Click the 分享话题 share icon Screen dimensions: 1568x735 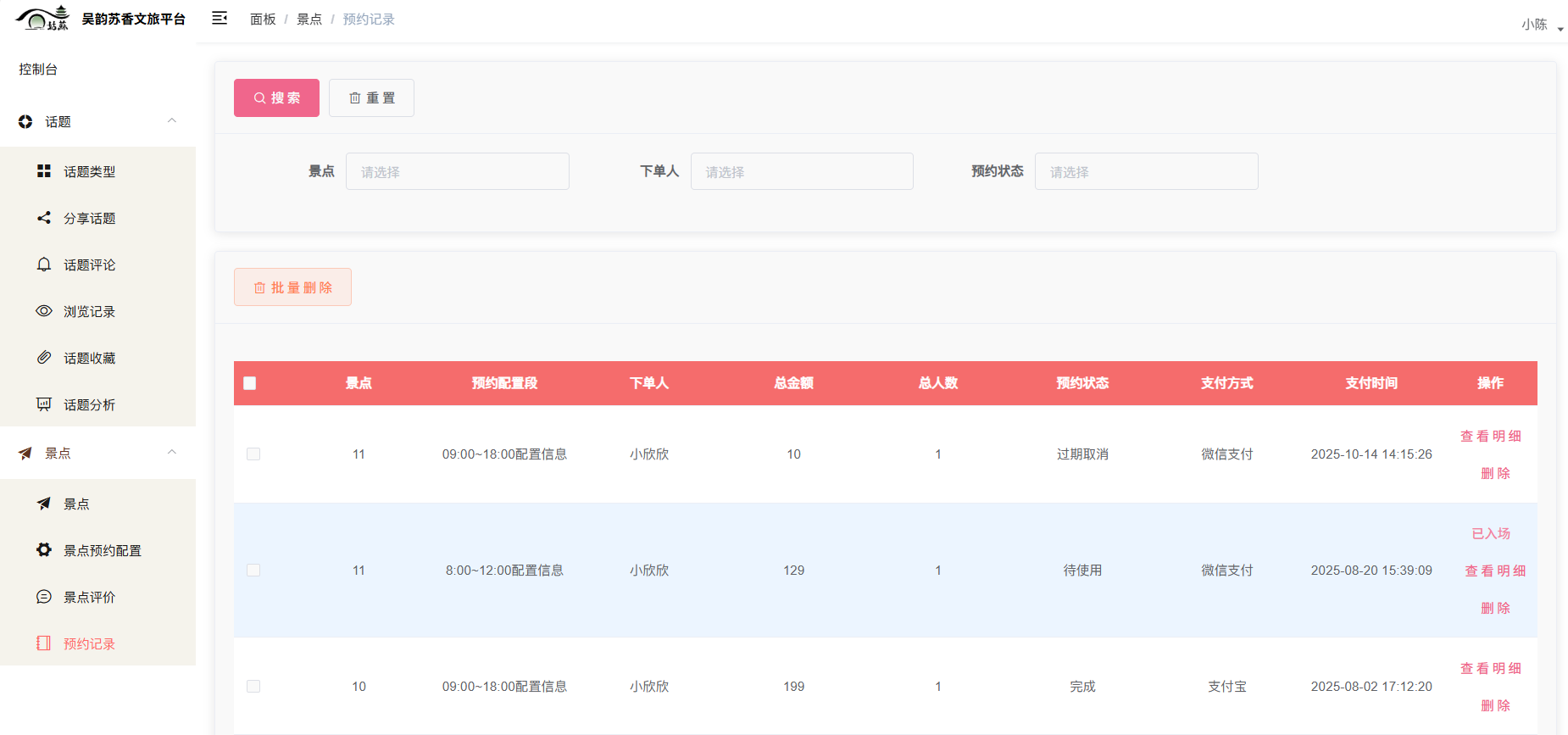pos(44,218)
